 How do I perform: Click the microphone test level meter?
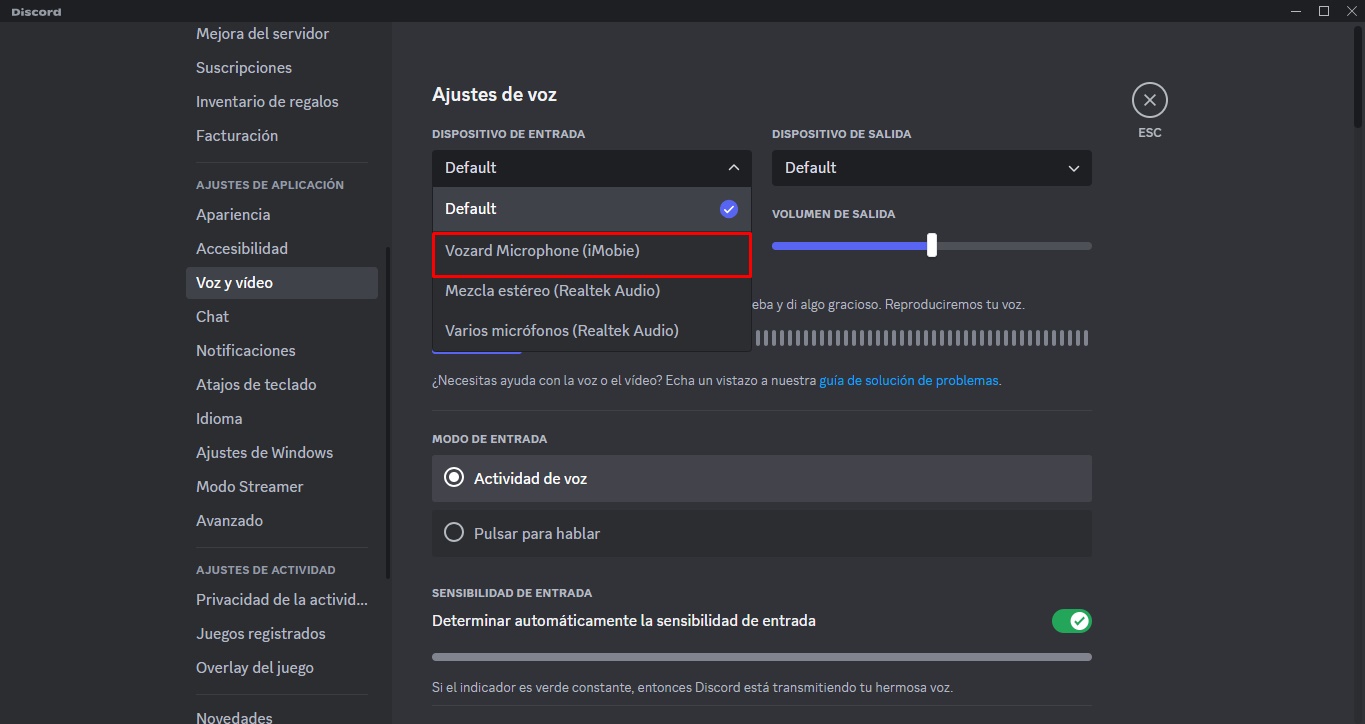[921, 338]
